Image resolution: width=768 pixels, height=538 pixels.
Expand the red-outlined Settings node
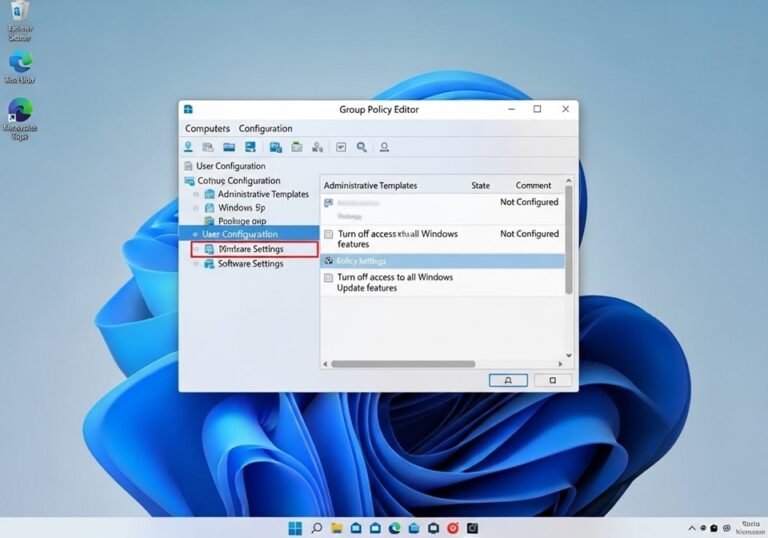(196, 249)
